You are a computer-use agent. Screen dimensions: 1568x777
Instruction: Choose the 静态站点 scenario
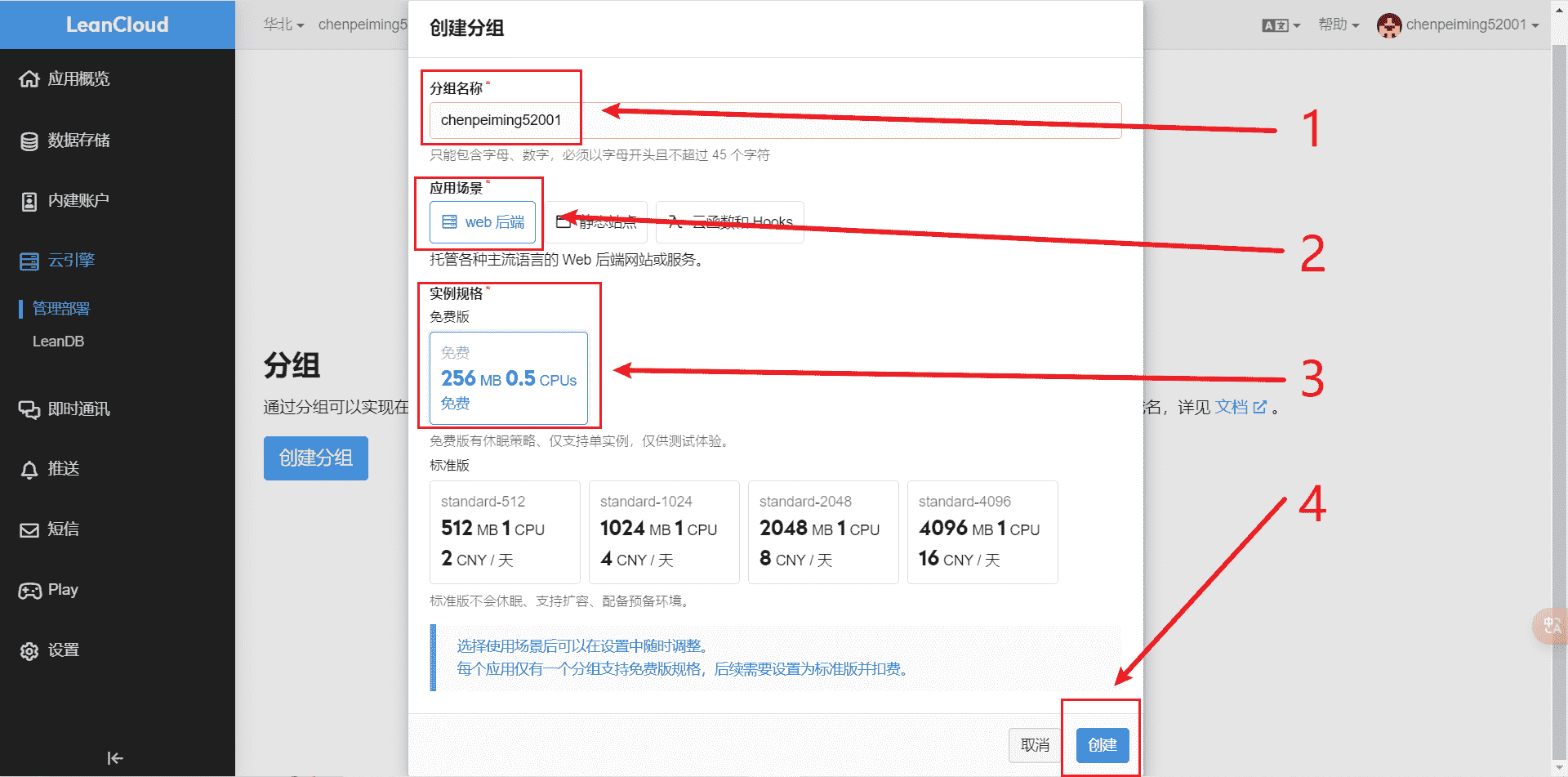(596, 222)
